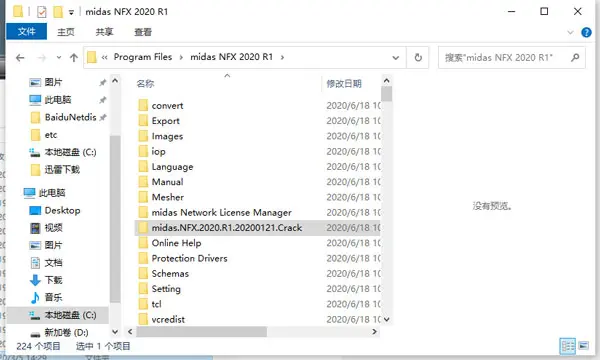Open the Help question mark icon
The height and width of the screenshot is (360, 600).
(x=586, y=32)
